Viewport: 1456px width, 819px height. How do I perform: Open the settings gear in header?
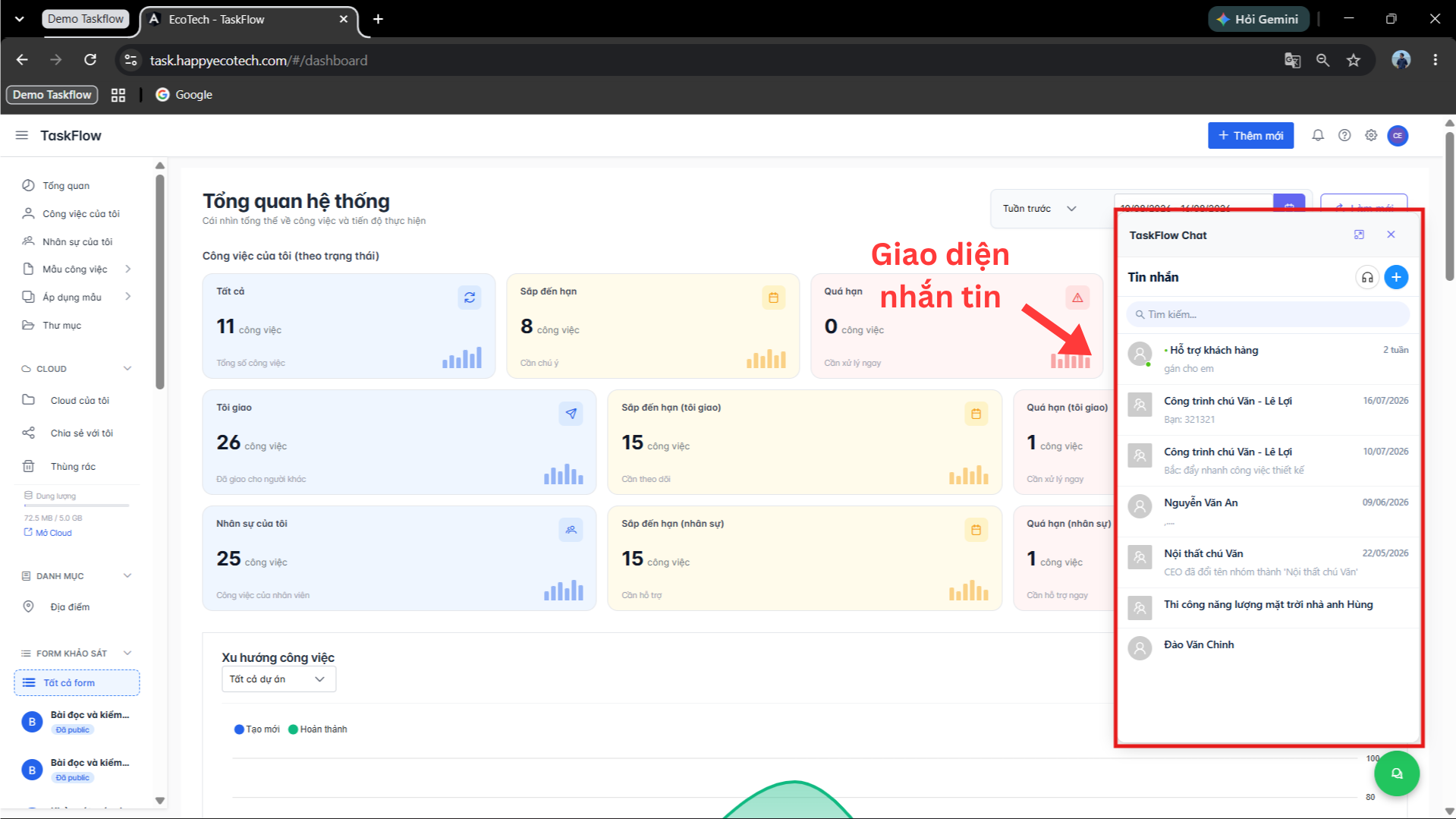(1371, 135)
